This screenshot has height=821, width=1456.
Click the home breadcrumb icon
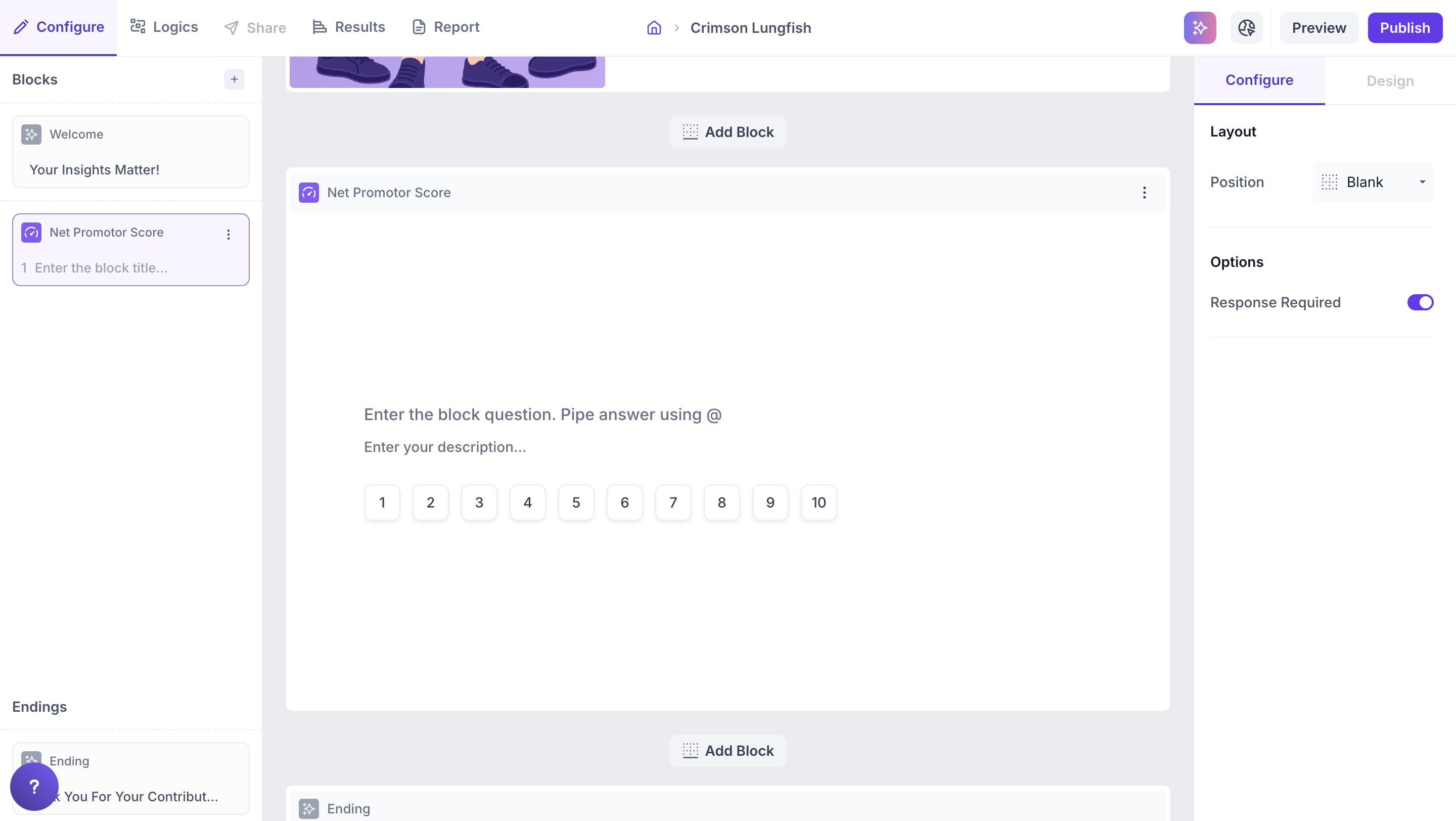point(654,28)
